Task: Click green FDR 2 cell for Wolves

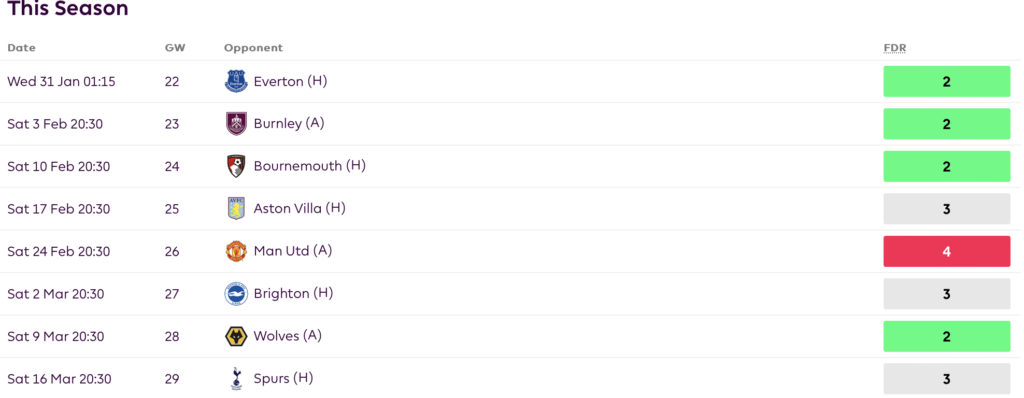Action: coord(946,336)
